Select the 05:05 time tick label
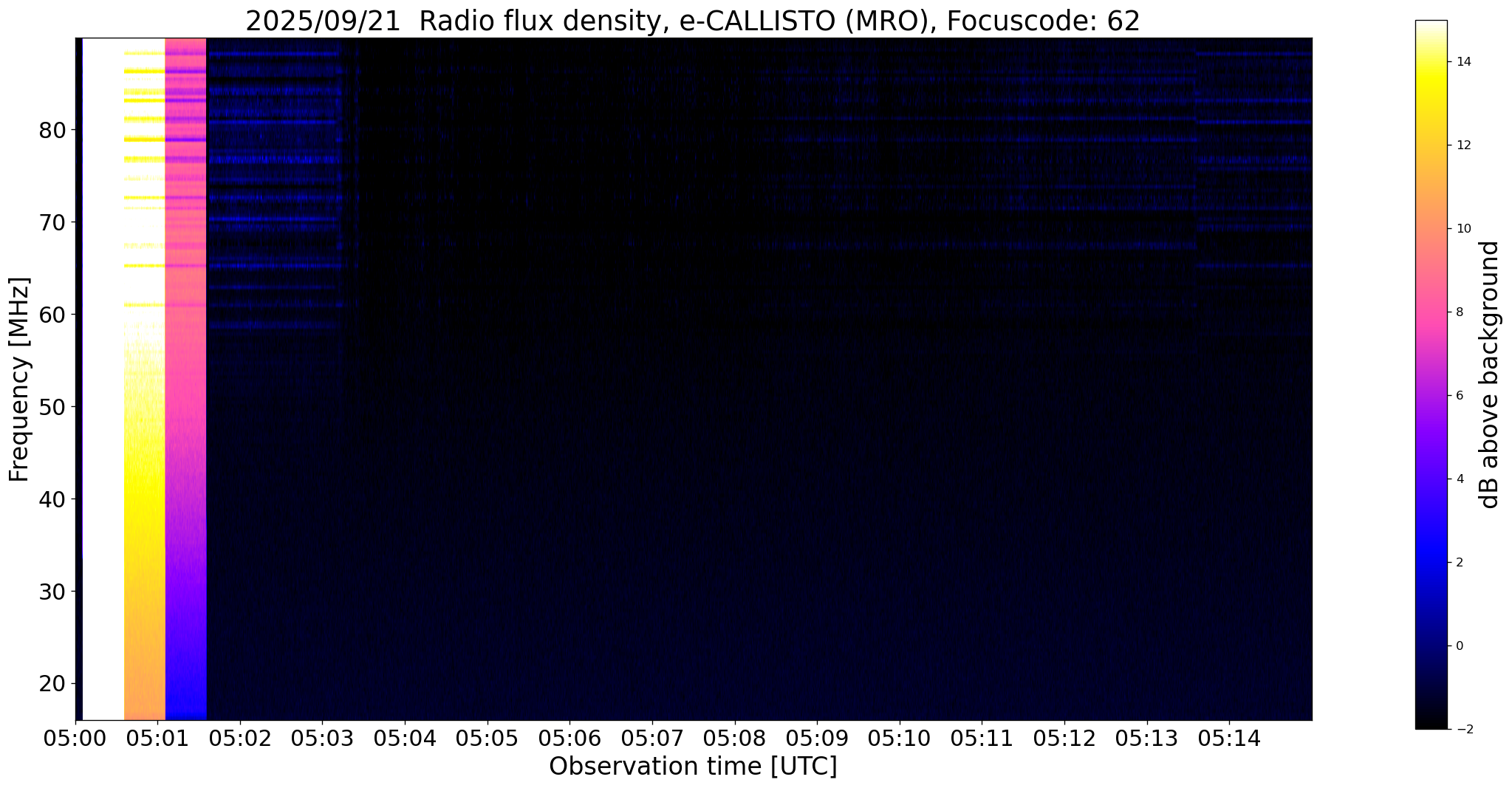The image size is (1512, 788). tap(488, 739)
